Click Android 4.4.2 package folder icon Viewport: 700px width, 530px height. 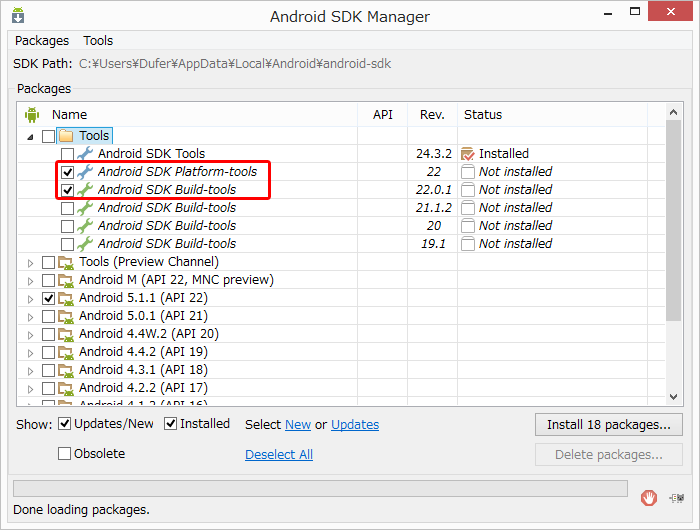(66, 352)
